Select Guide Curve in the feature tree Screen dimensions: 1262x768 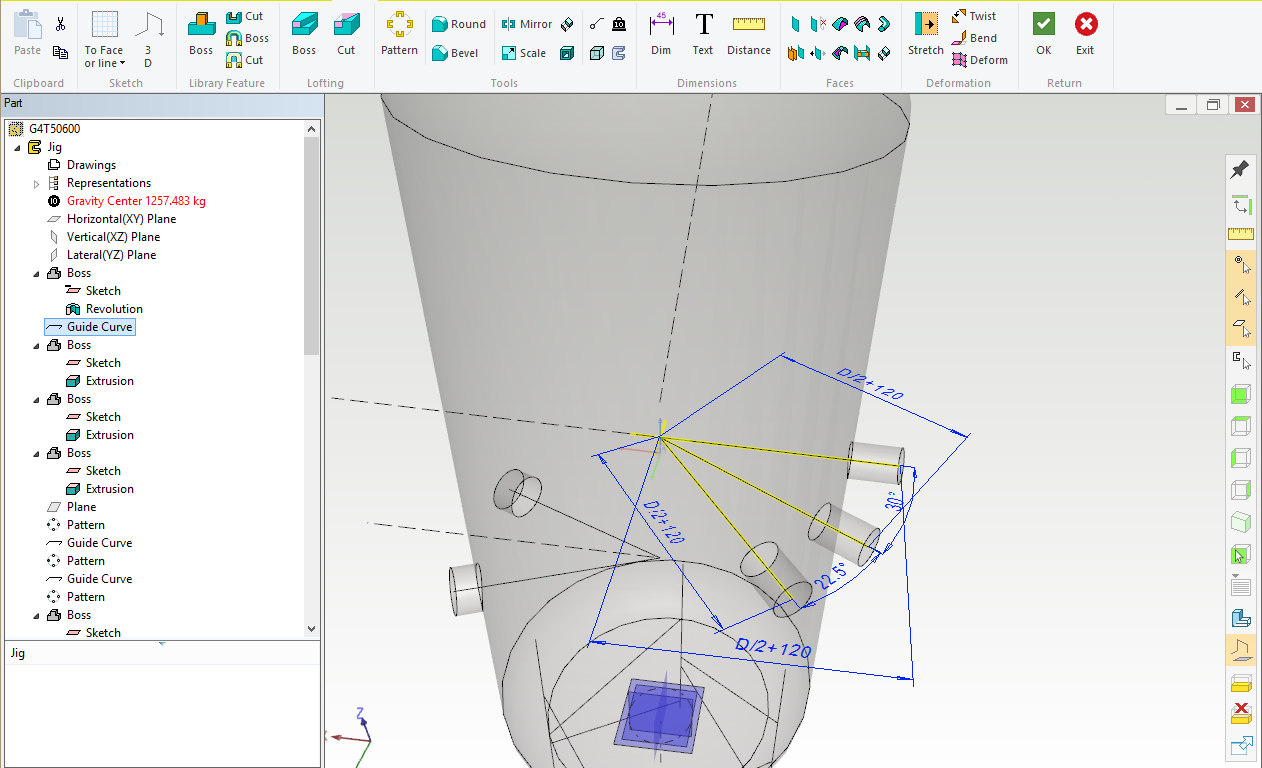(x=99, y=327)
